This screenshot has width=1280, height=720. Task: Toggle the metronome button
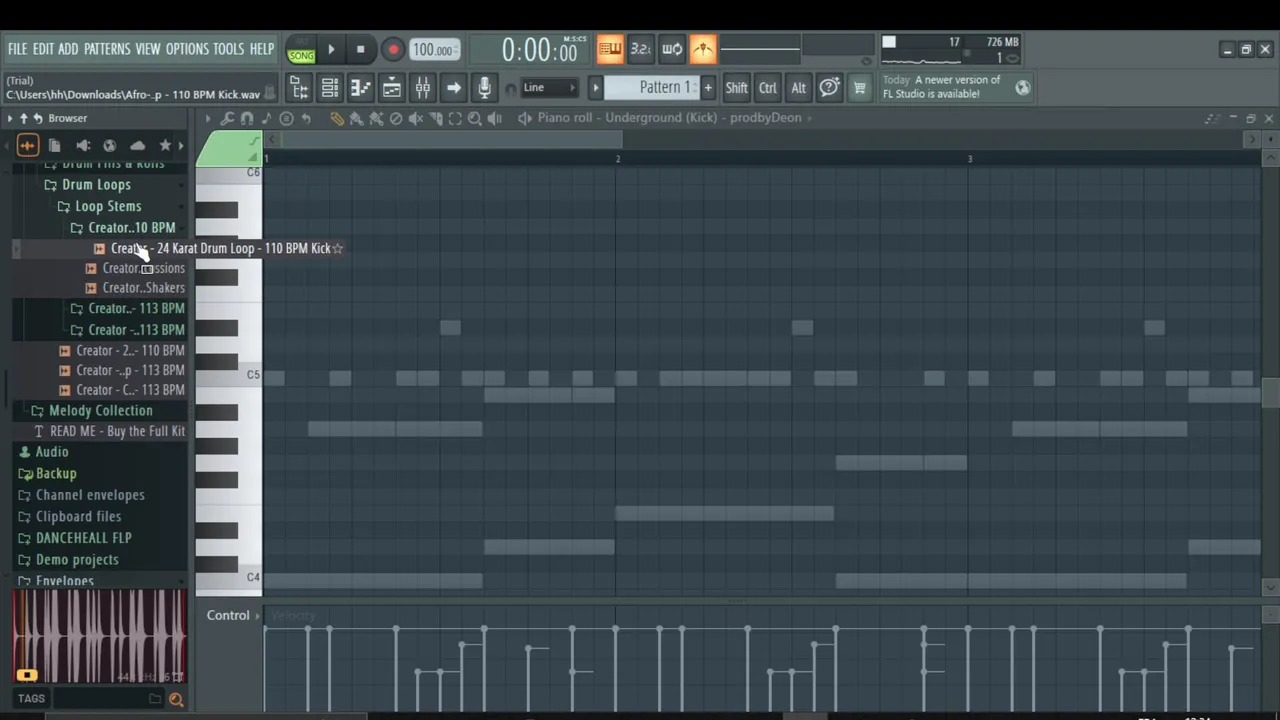pyautogui.click(x=703, y=49)
